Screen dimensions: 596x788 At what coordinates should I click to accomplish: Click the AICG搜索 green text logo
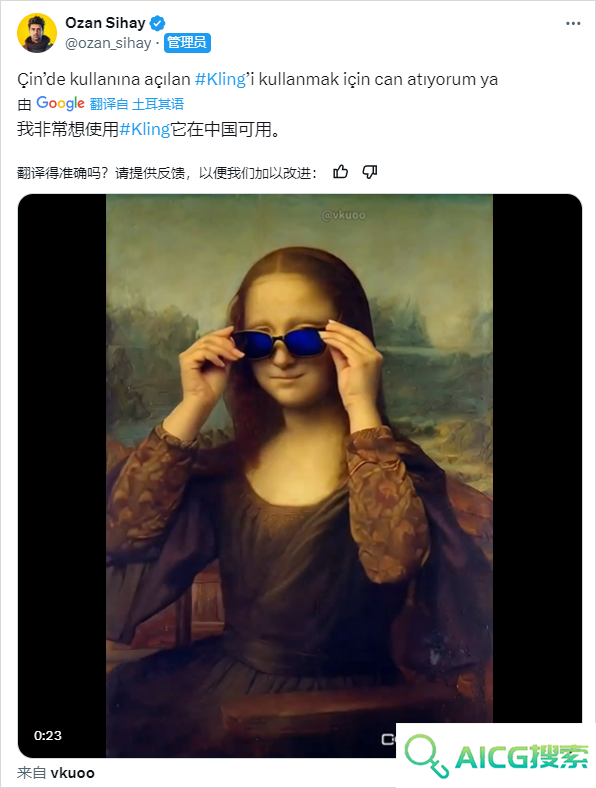pyautogui.click(x=522, y=757)
